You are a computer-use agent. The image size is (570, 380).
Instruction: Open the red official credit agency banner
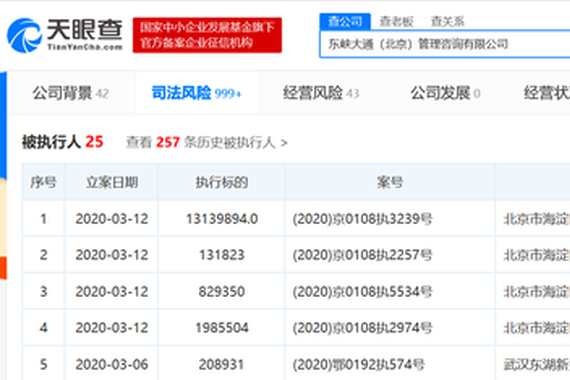207,35
